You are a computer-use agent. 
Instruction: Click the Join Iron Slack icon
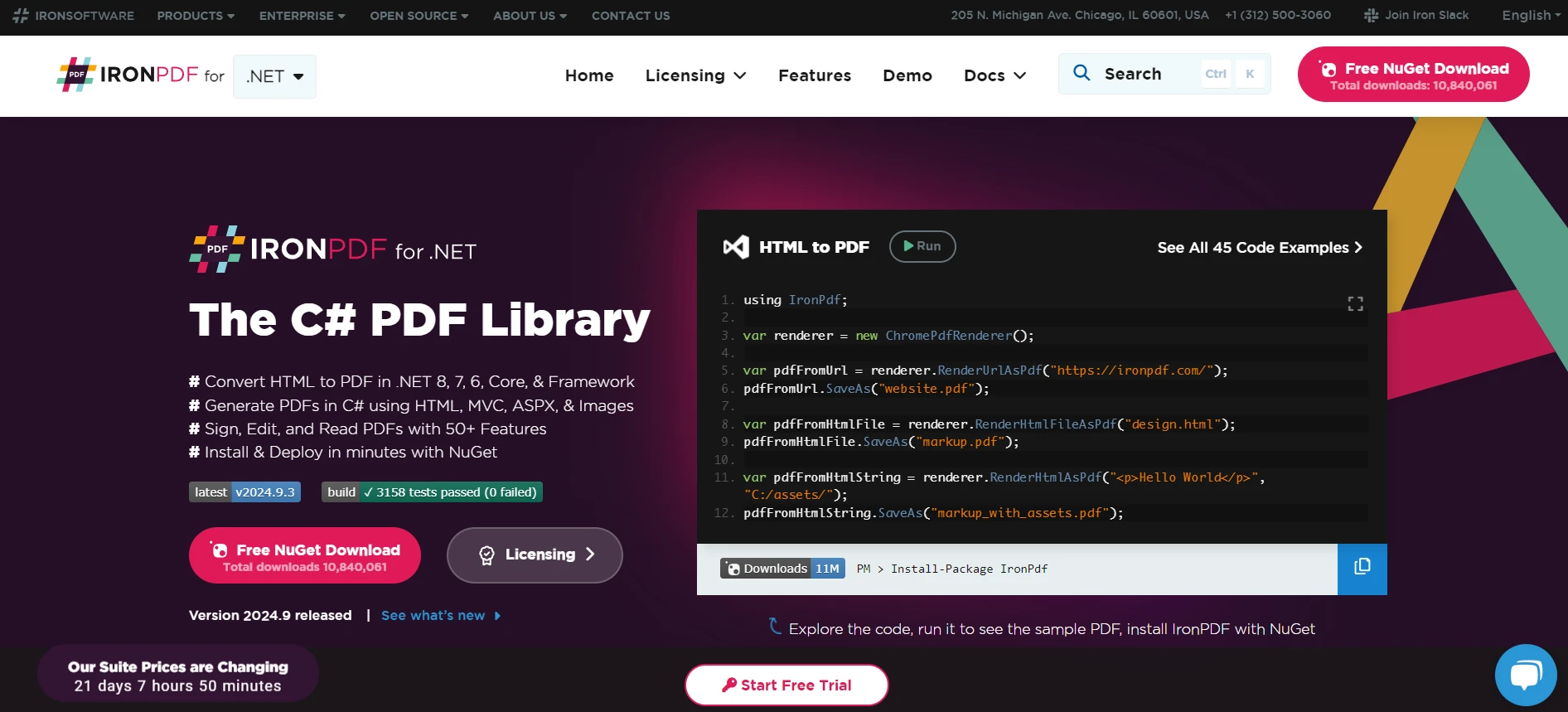[x=1371, y=16]
